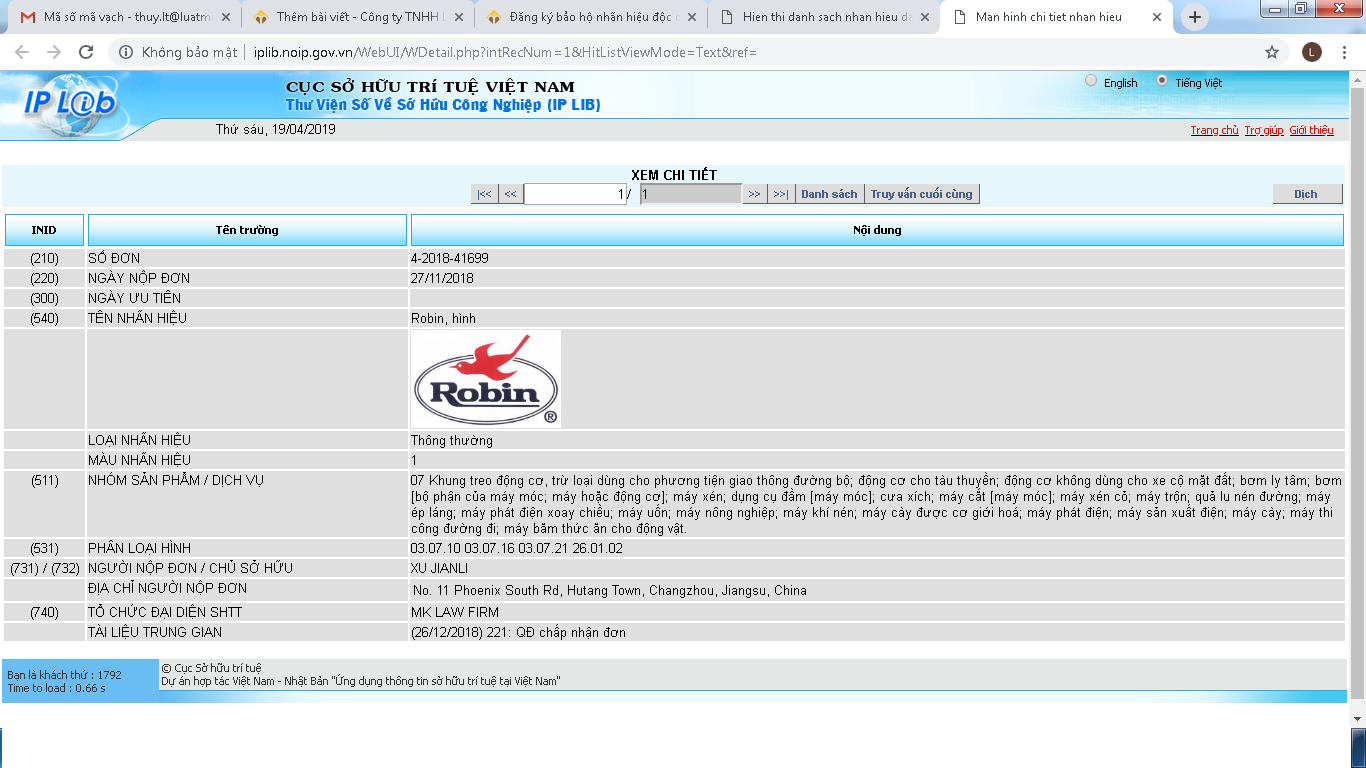Click 'QĐ chấp nhận đơn' document entry
The width and height of the screenshot is (1366, 768).
click(x=518, y=632)
